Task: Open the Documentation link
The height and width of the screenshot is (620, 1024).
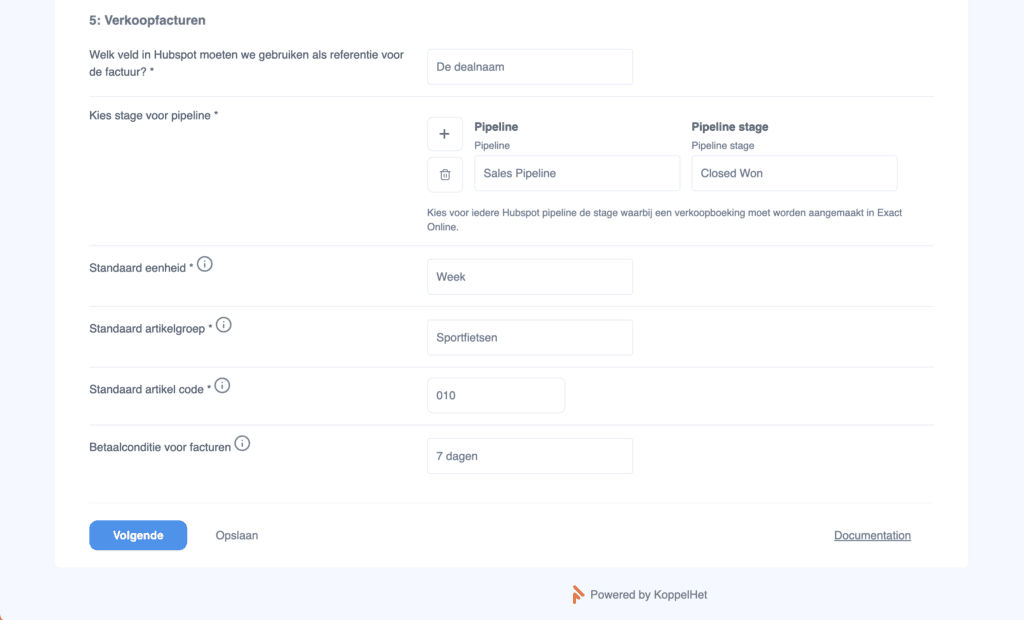Action: coord(871,535)
